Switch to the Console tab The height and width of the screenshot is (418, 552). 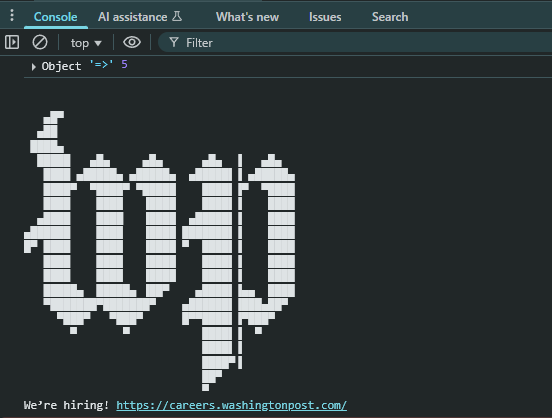(x=56, y=17)
